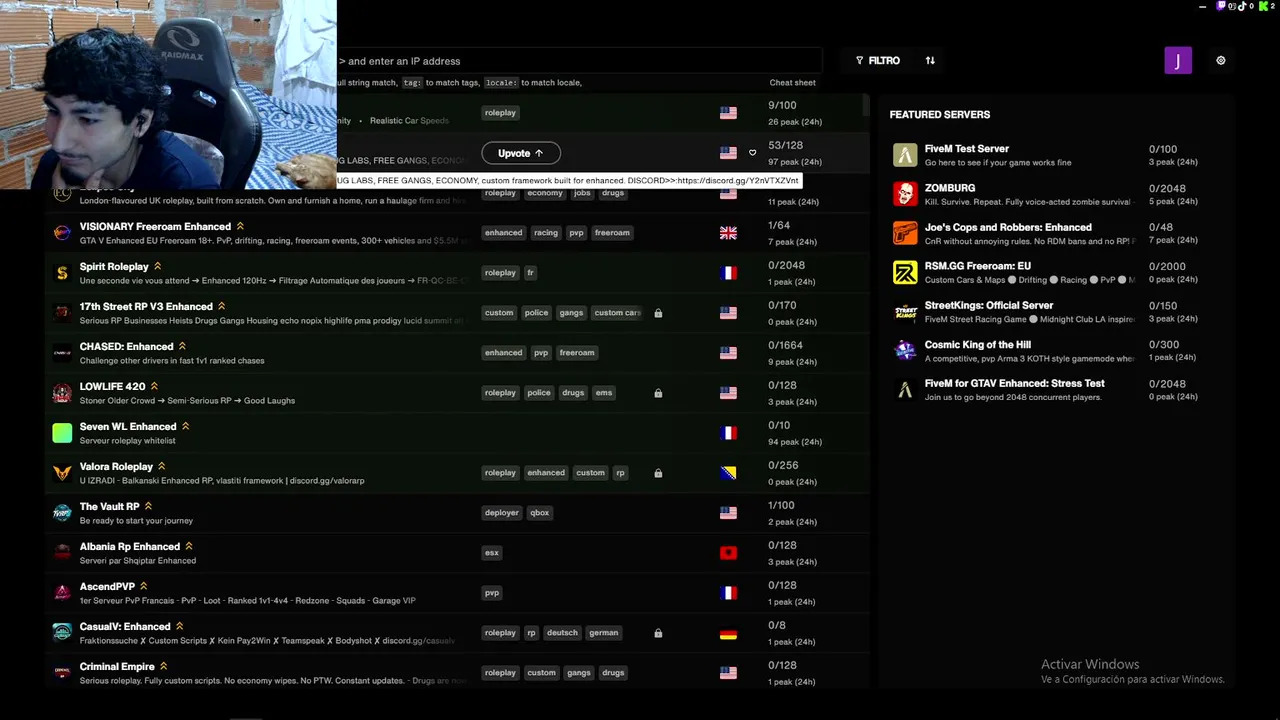1280x720 pixels.
Task: Open Joe's Cops and Robbers: Enhanced
Action: coord(1008,228)
